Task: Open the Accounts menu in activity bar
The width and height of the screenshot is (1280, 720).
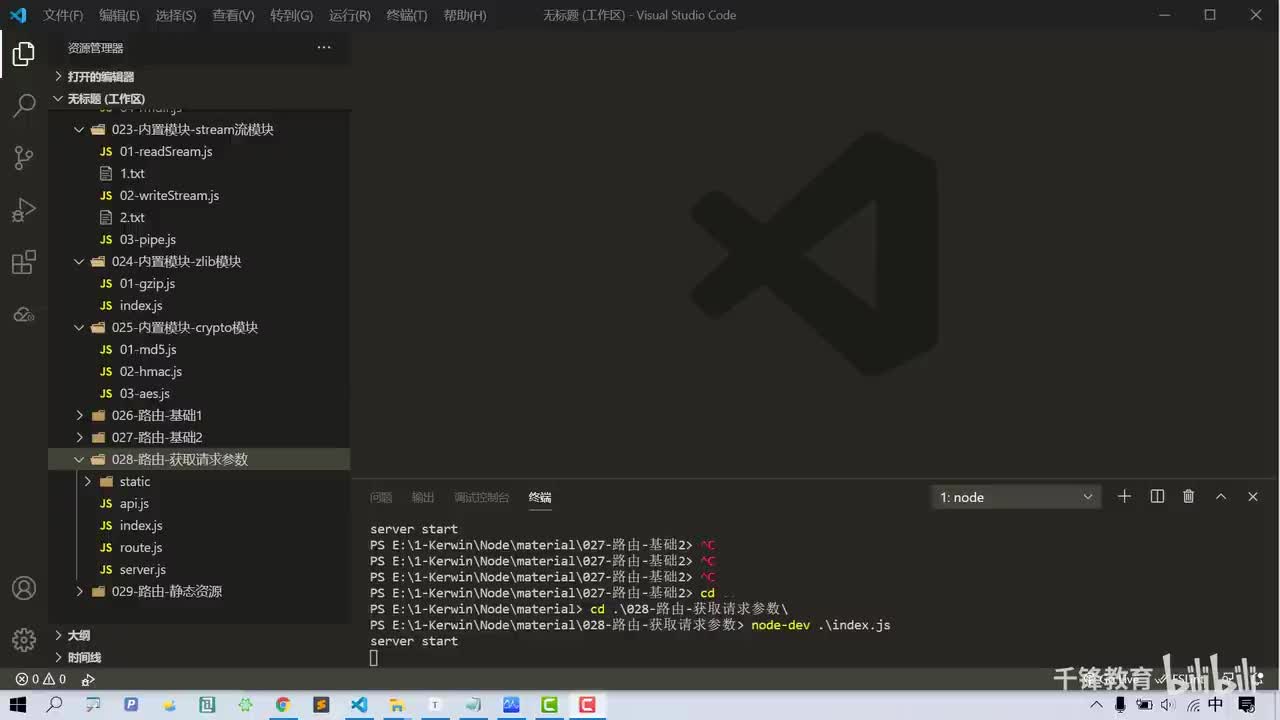Action: 24,588
